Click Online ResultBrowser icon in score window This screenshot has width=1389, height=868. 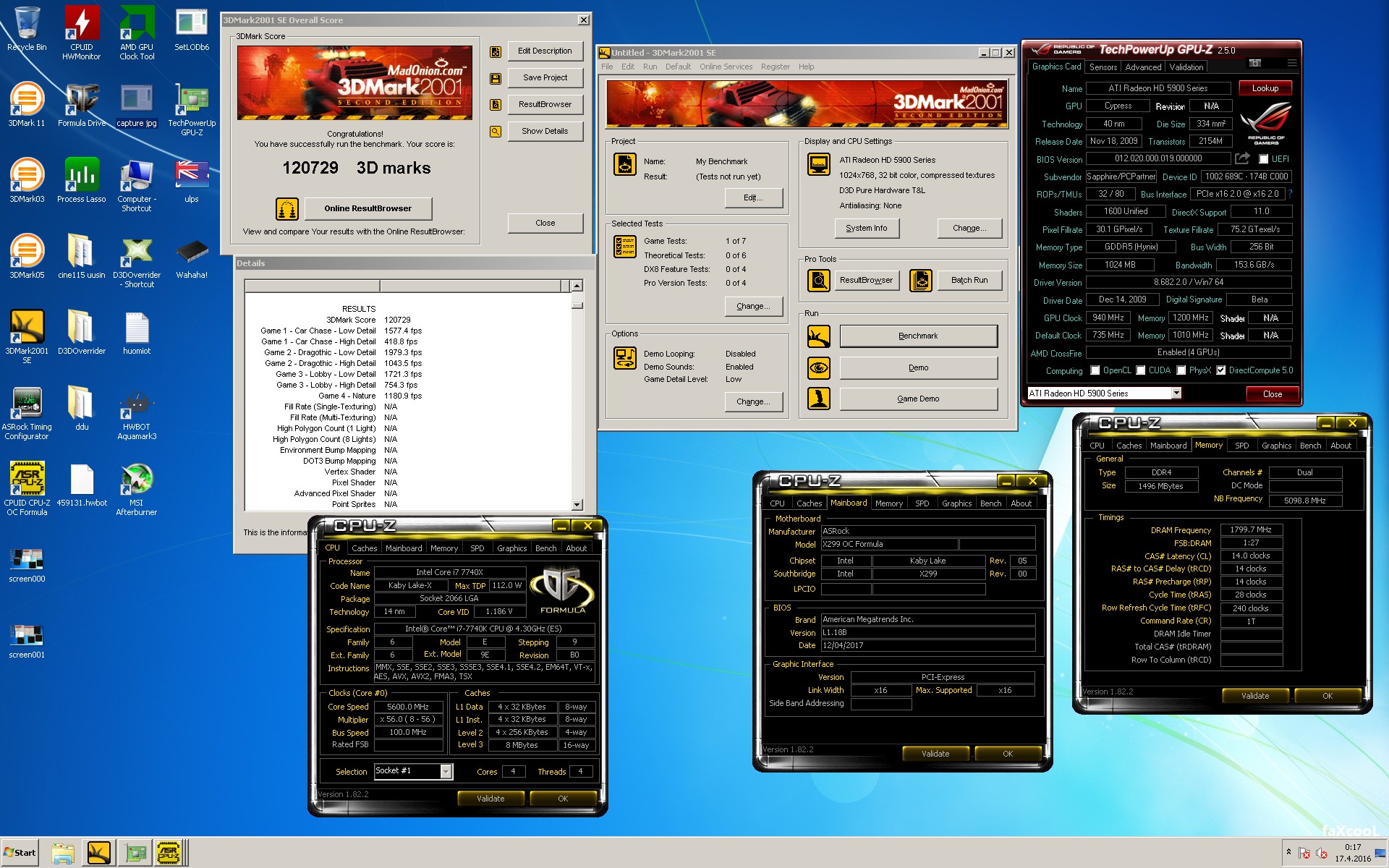287,208
